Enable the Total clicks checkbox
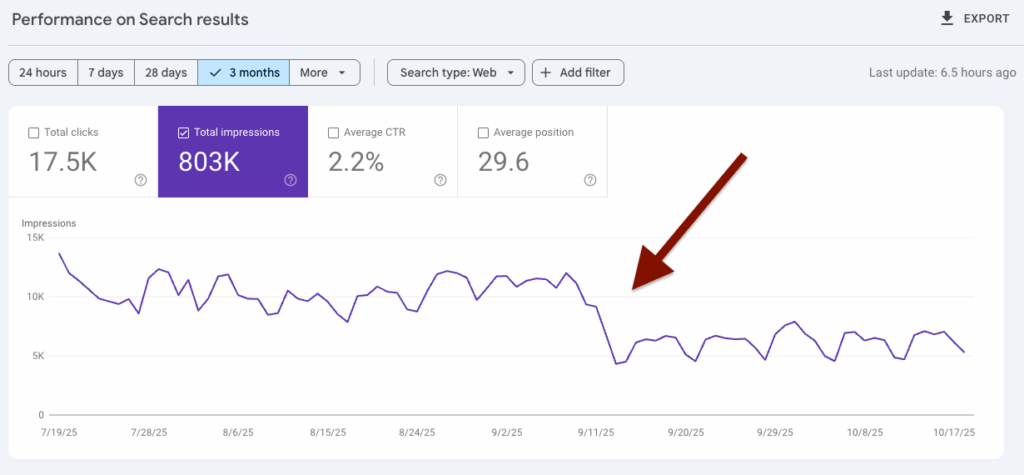 [x=34, y=132]
